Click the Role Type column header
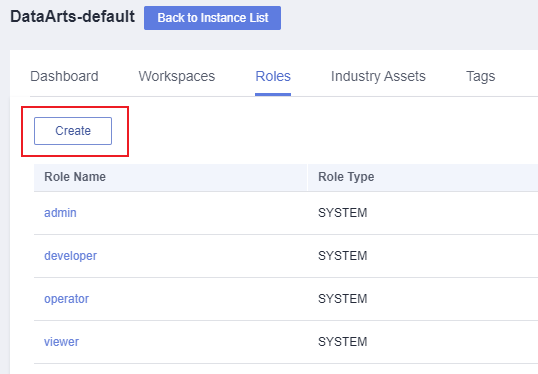Viewport: 538px width, 374px height. point(346,177)
